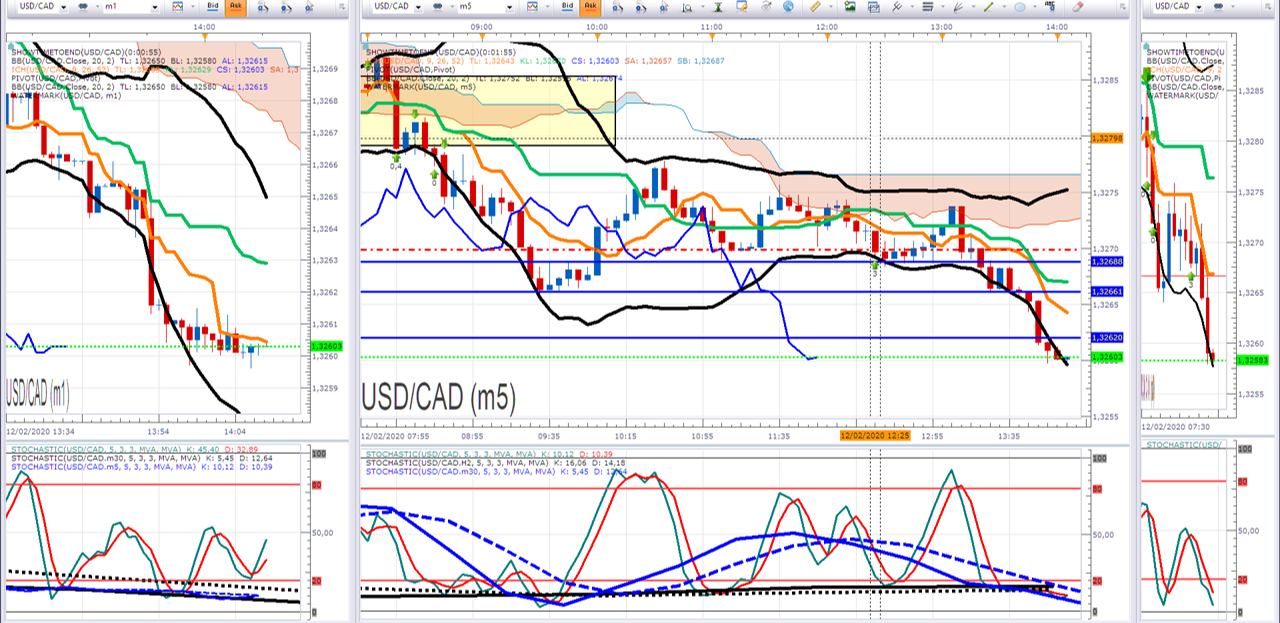Click the 1,32688 blue pivot price label
The height and width of the screenshot is (623, 1280).
pos(1107,262)
